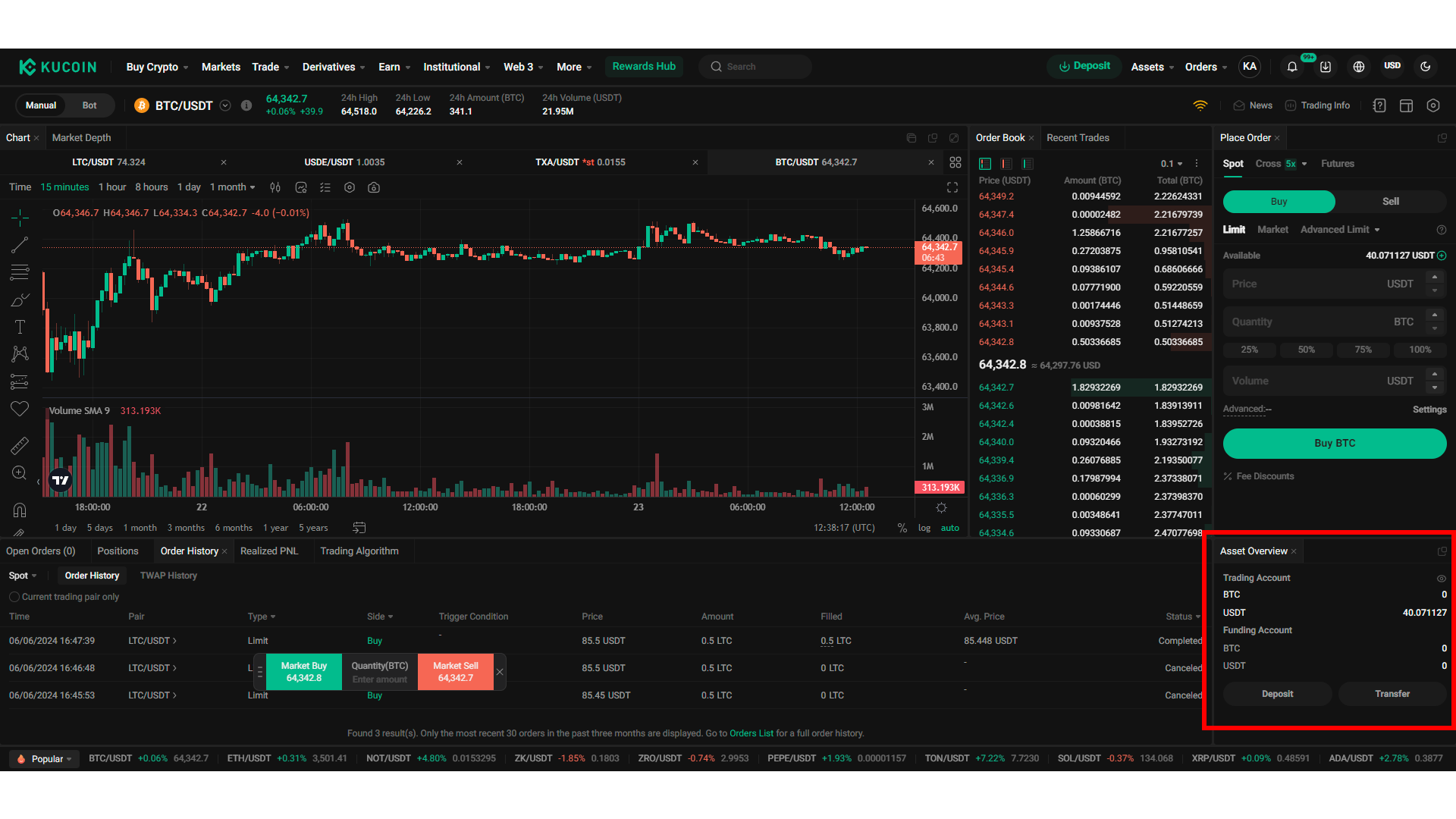This screenshot has height=819, width=1456.
Task: Select the 75% quantity allocation option
Action: tap(1363, 350)
